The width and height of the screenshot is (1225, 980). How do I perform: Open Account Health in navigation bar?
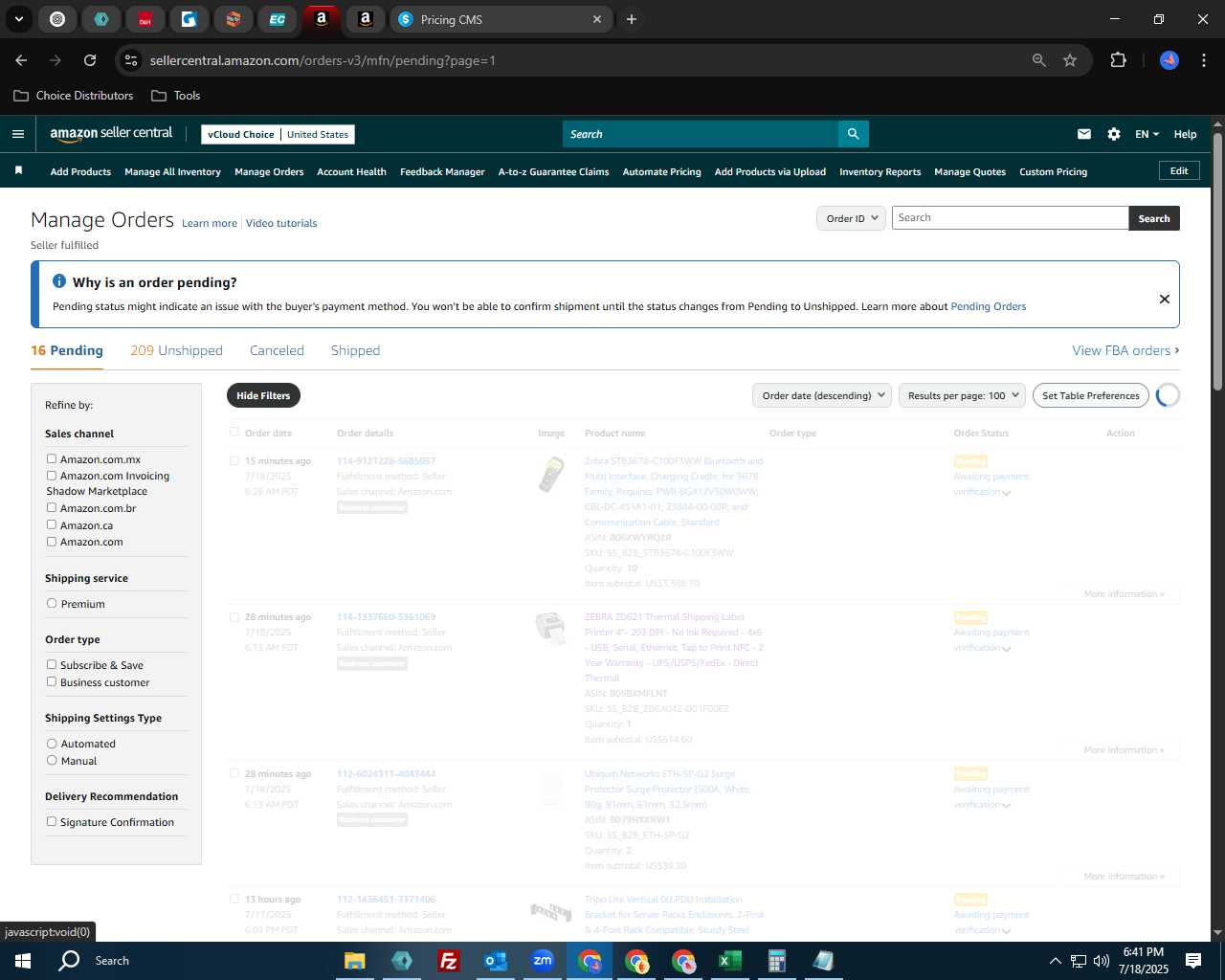point(351,171)
